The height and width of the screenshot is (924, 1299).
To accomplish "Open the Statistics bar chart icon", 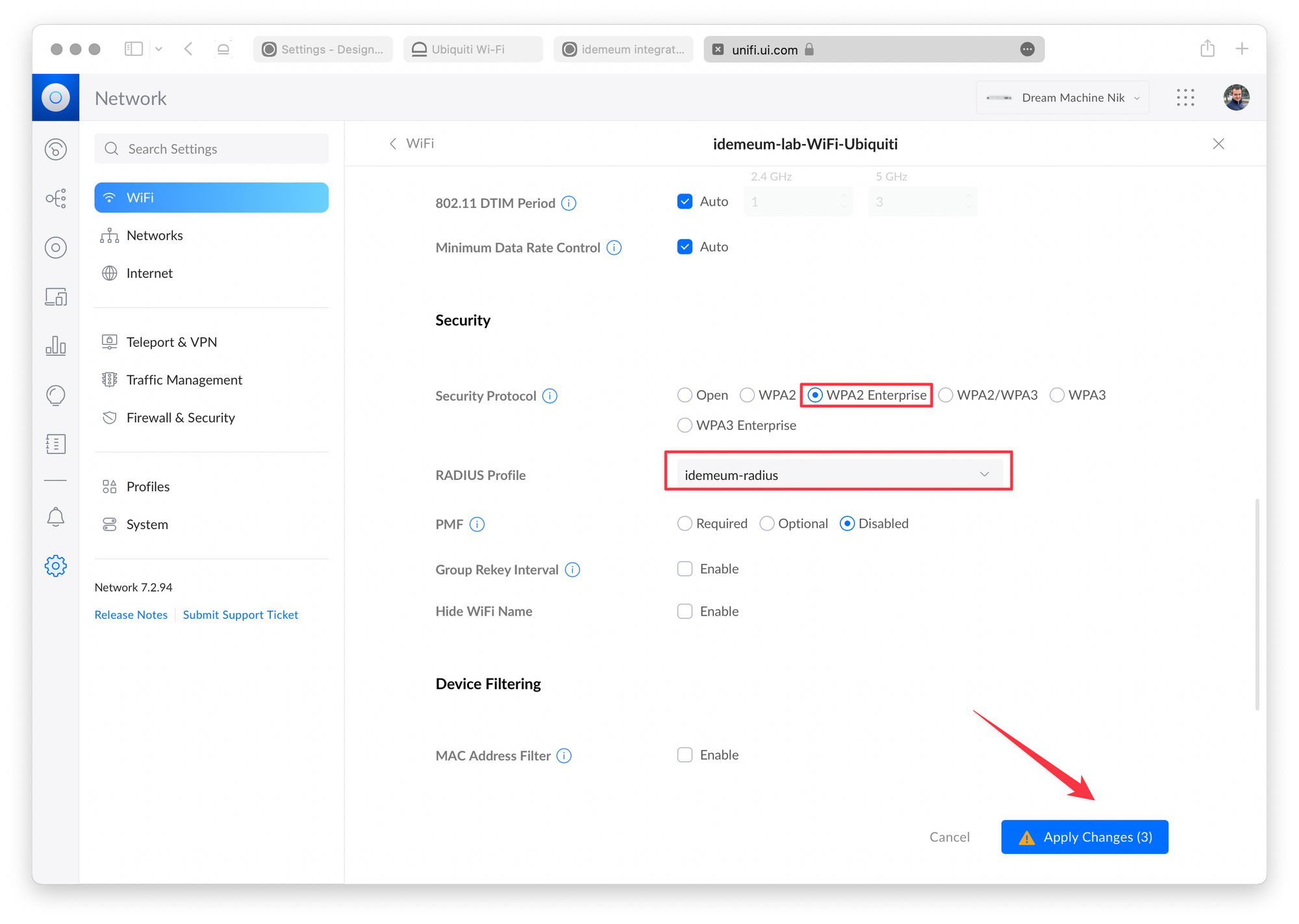I will 56,345.
